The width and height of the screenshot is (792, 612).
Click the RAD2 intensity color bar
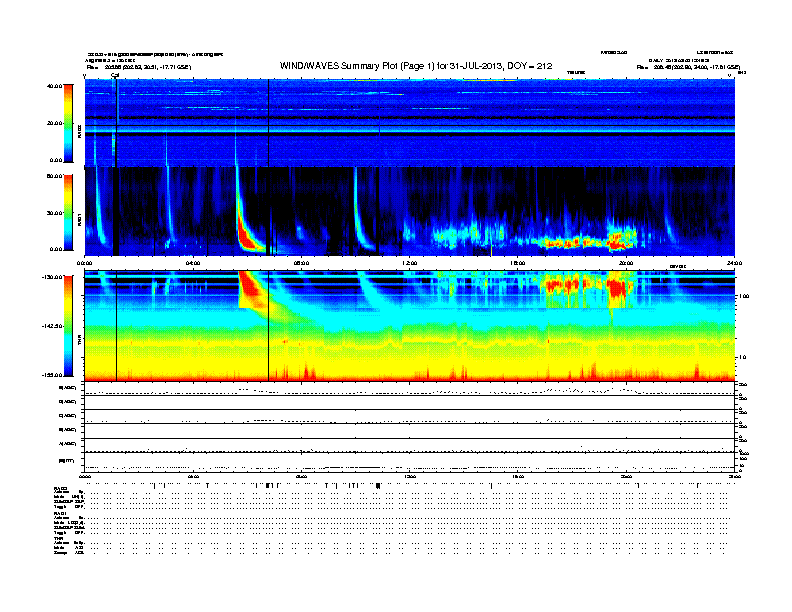click(68, 123)
